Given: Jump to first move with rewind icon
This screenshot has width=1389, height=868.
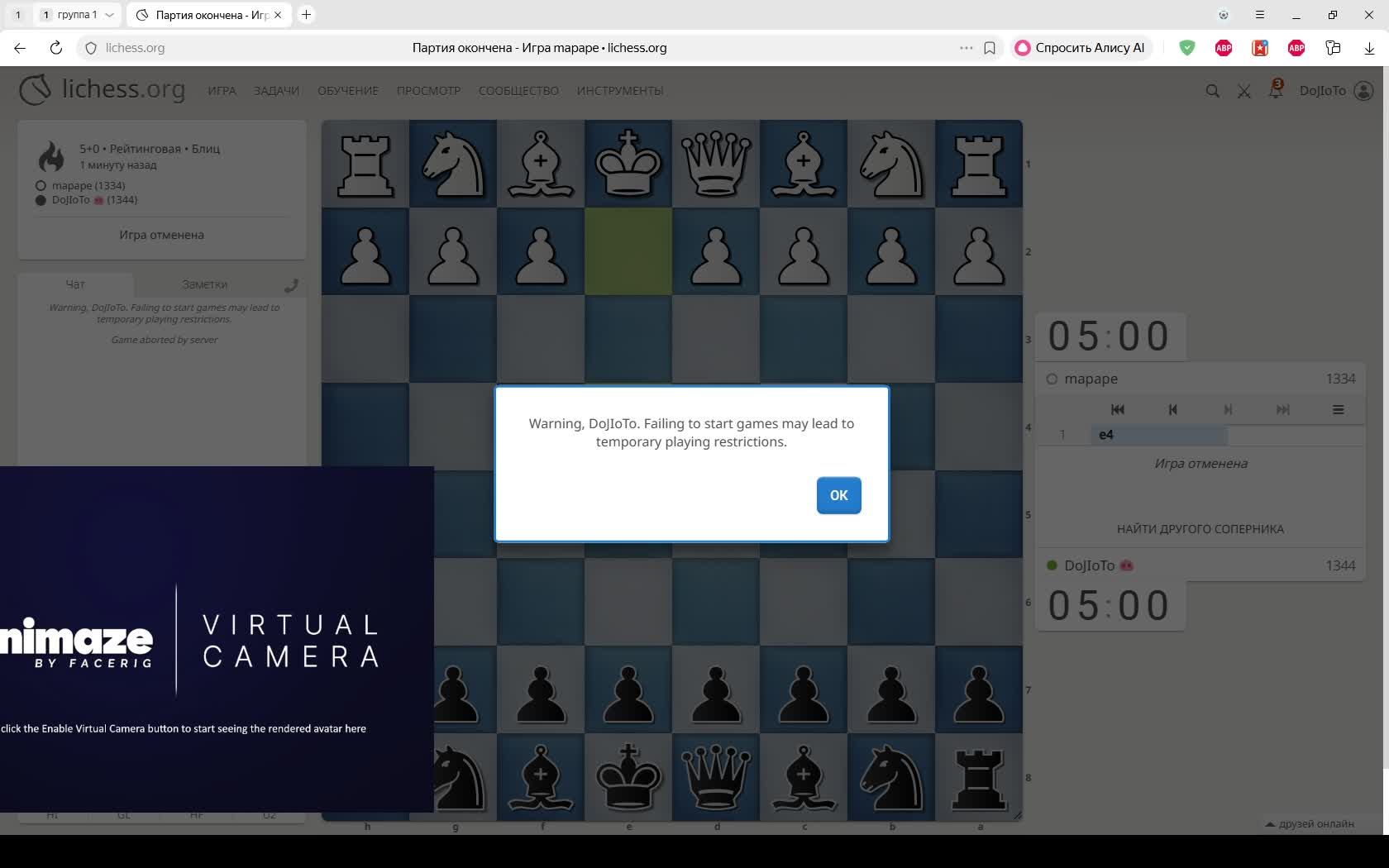Looking at the screenshot, I should [x=1117, y=410].
